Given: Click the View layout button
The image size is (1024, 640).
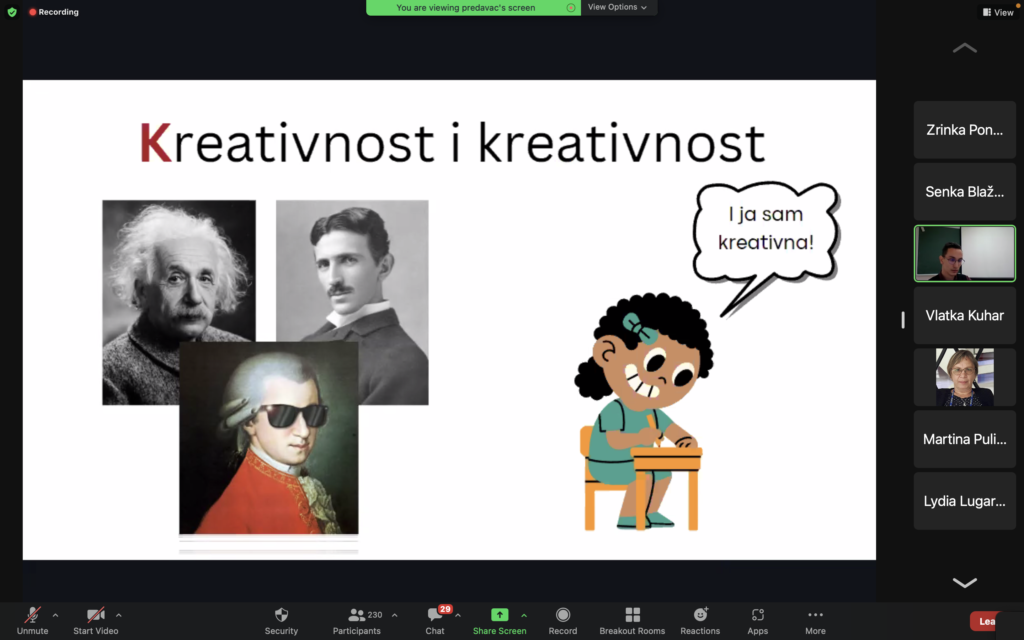Looking at the screenshot, I should 998,12.
